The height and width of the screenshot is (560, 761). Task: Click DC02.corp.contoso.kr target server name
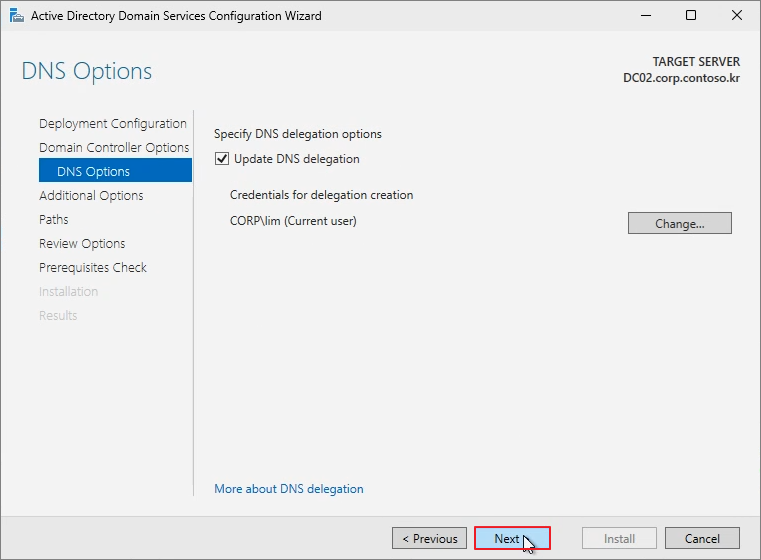coord(681,78)
